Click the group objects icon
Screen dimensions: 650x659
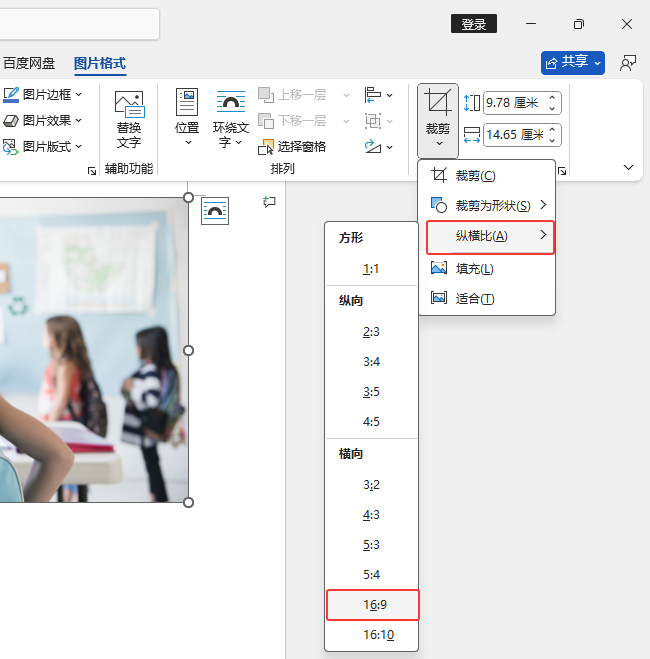pyautogui.click(x=373, y=121)
